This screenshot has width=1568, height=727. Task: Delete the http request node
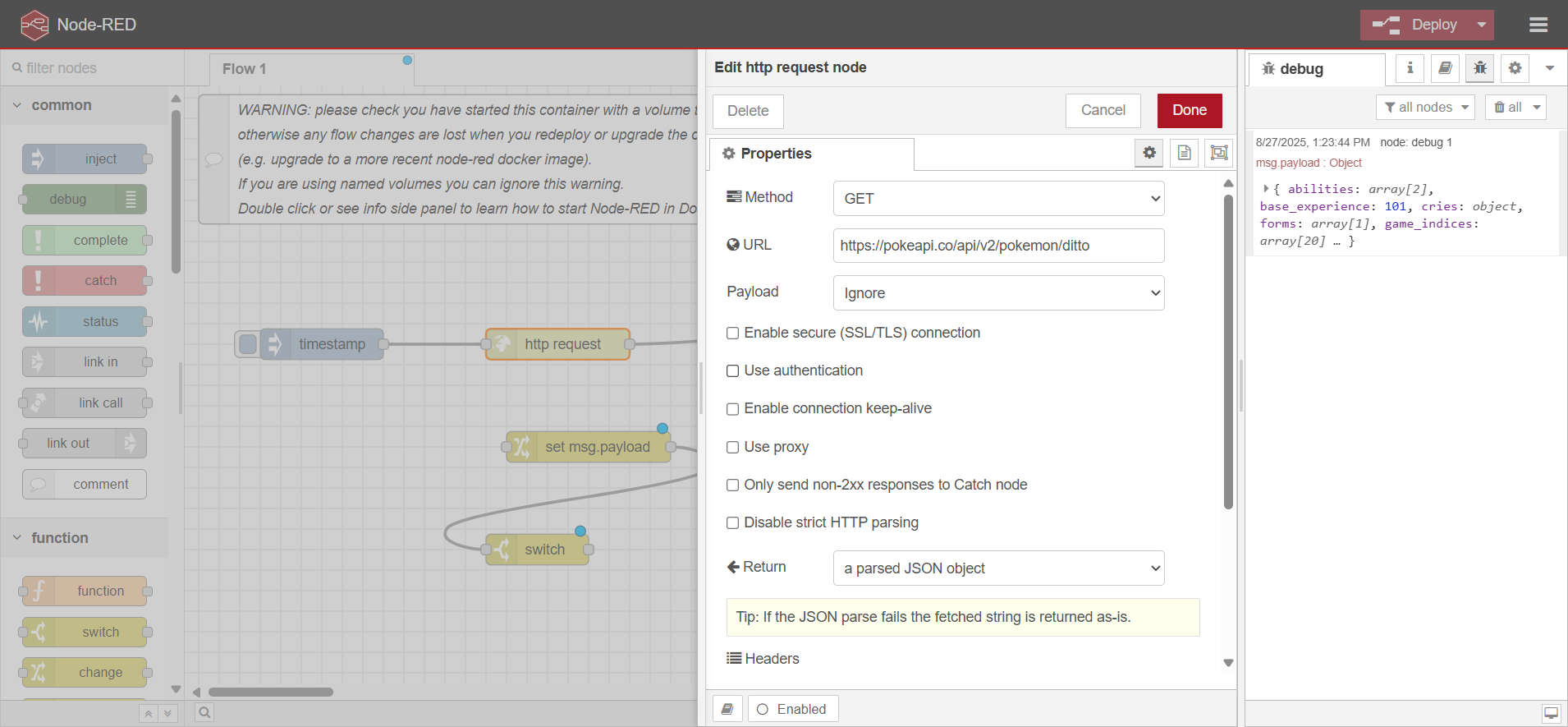click(x=748, y=111)
